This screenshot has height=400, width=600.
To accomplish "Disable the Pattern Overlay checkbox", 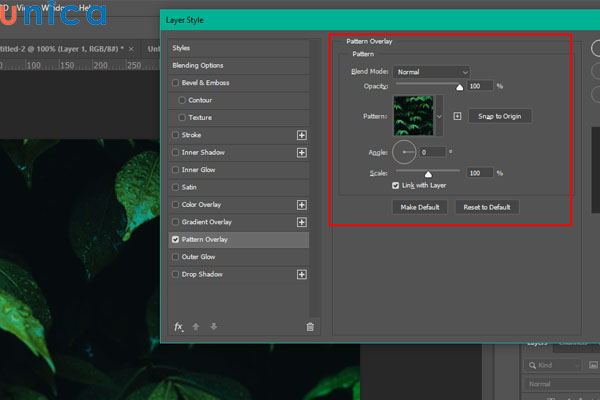I will (x=177, y=240).
